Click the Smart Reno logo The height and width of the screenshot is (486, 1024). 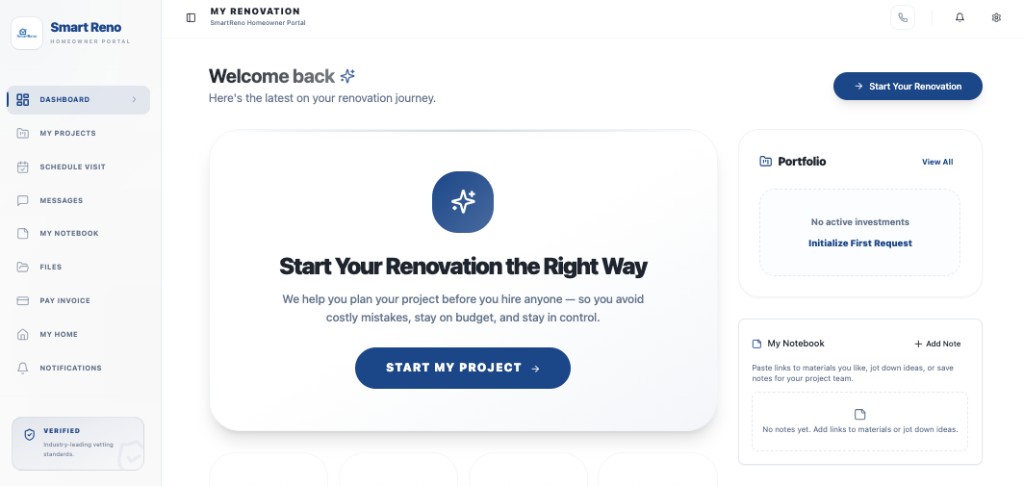(x=27, y=33)
